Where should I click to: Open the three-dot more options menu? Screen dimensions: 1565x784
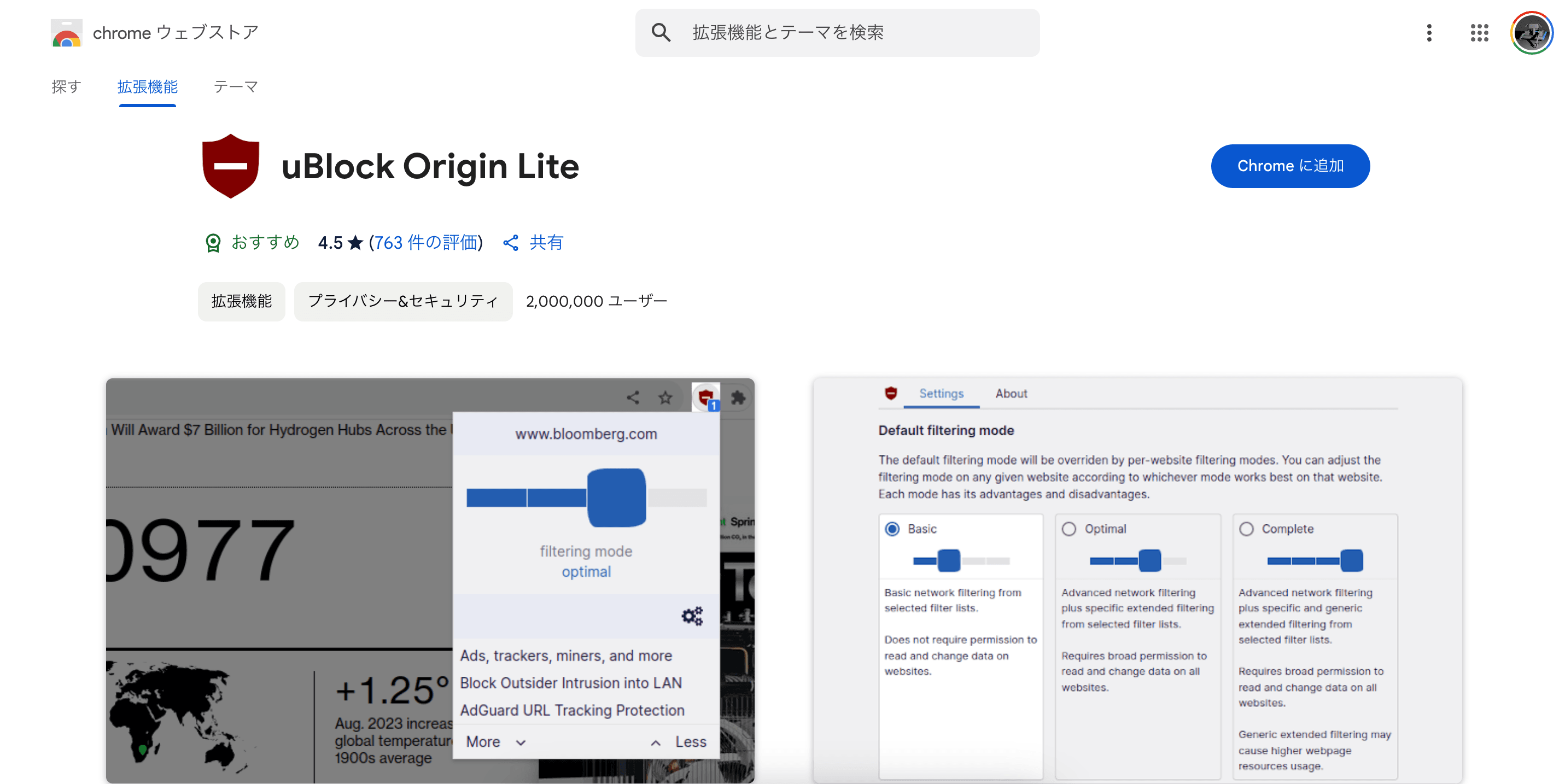[x=1429, y=33]
